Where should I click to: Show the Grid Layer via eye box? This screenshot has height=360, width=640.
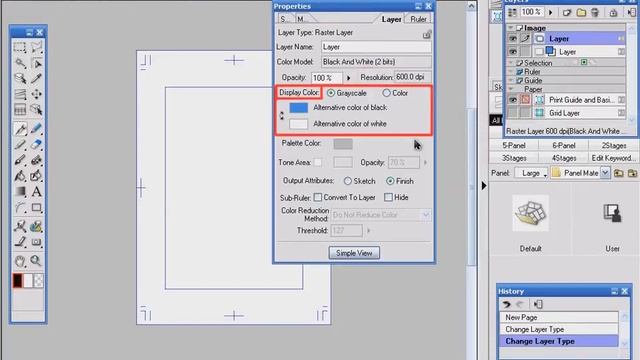pos(512,113)
